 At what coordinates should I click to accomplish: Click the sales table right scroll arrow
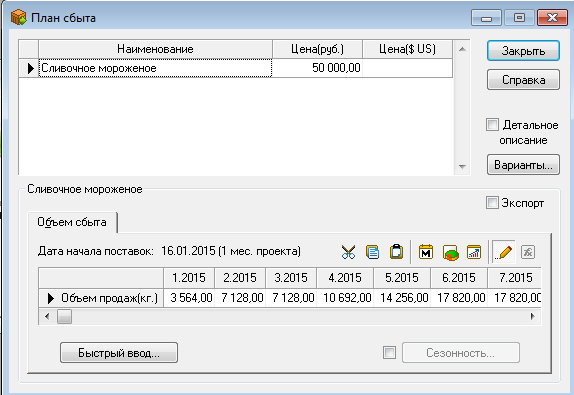pyautogui.click(x=533, y=316)
